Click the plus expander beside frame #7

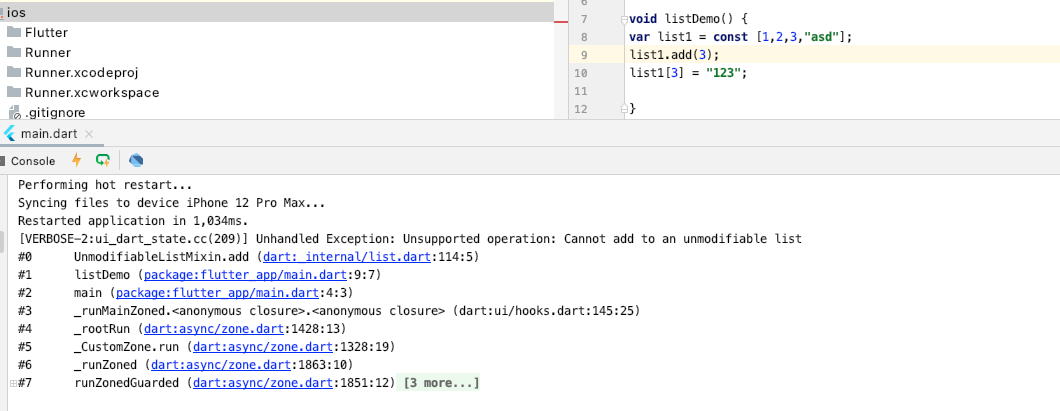click(x=13, y=384)
